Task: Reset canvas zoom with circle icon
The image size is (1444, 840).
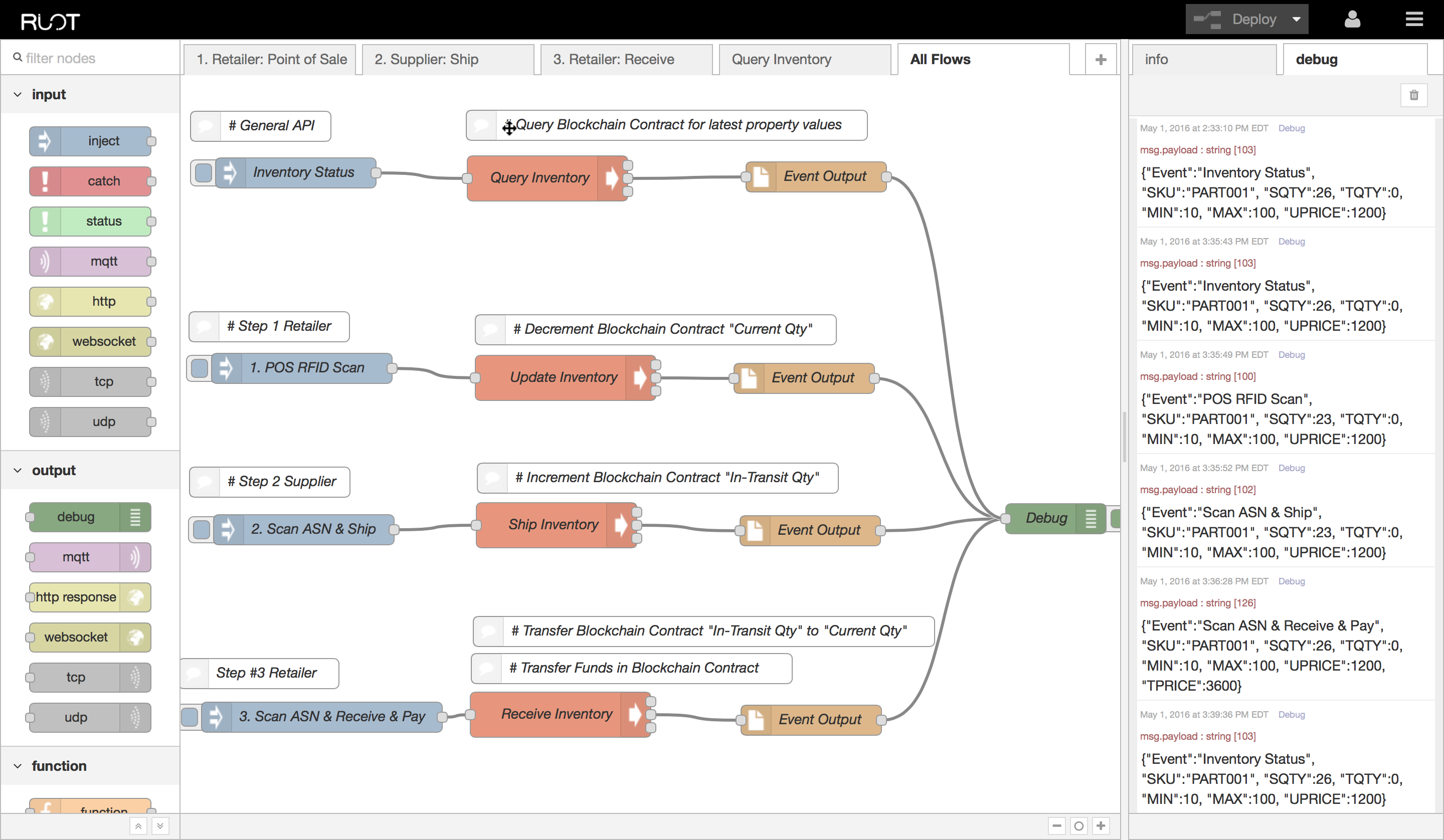Action: click(1078, 825)
